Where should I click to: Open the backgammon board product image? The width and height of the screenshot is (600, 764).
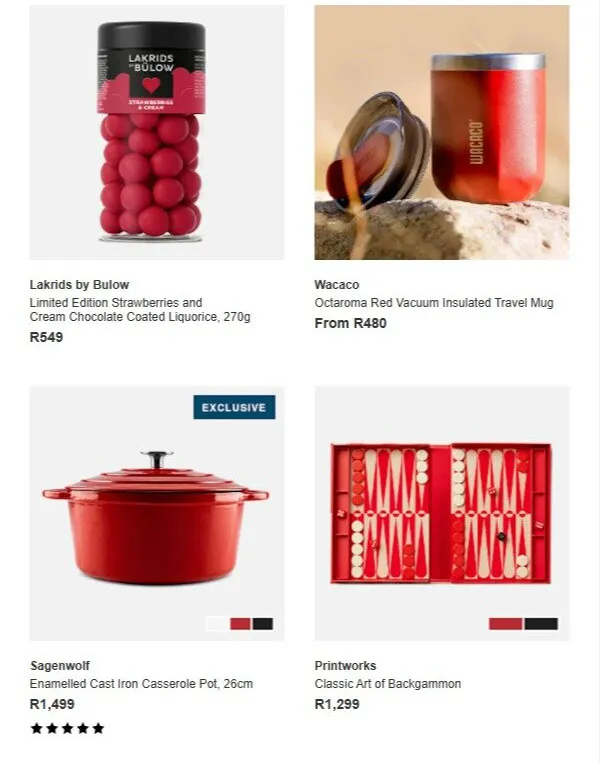pyautogui.click(x=442, y=514)
